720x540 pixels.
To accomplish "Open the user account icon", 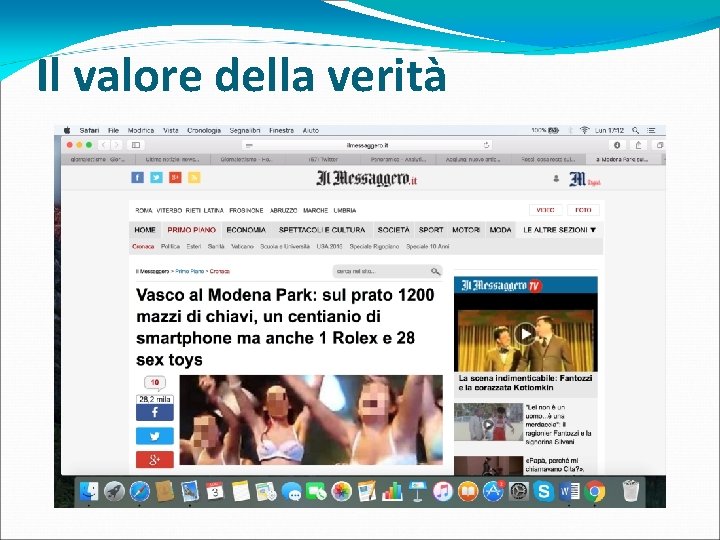I will coord(556,178).
